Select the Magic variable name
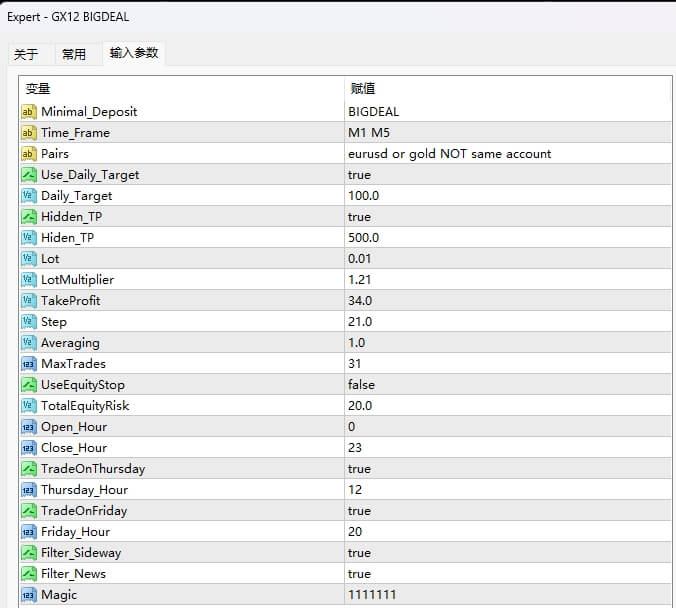This screenshot has height=608, width=676. tap(59, 595)
